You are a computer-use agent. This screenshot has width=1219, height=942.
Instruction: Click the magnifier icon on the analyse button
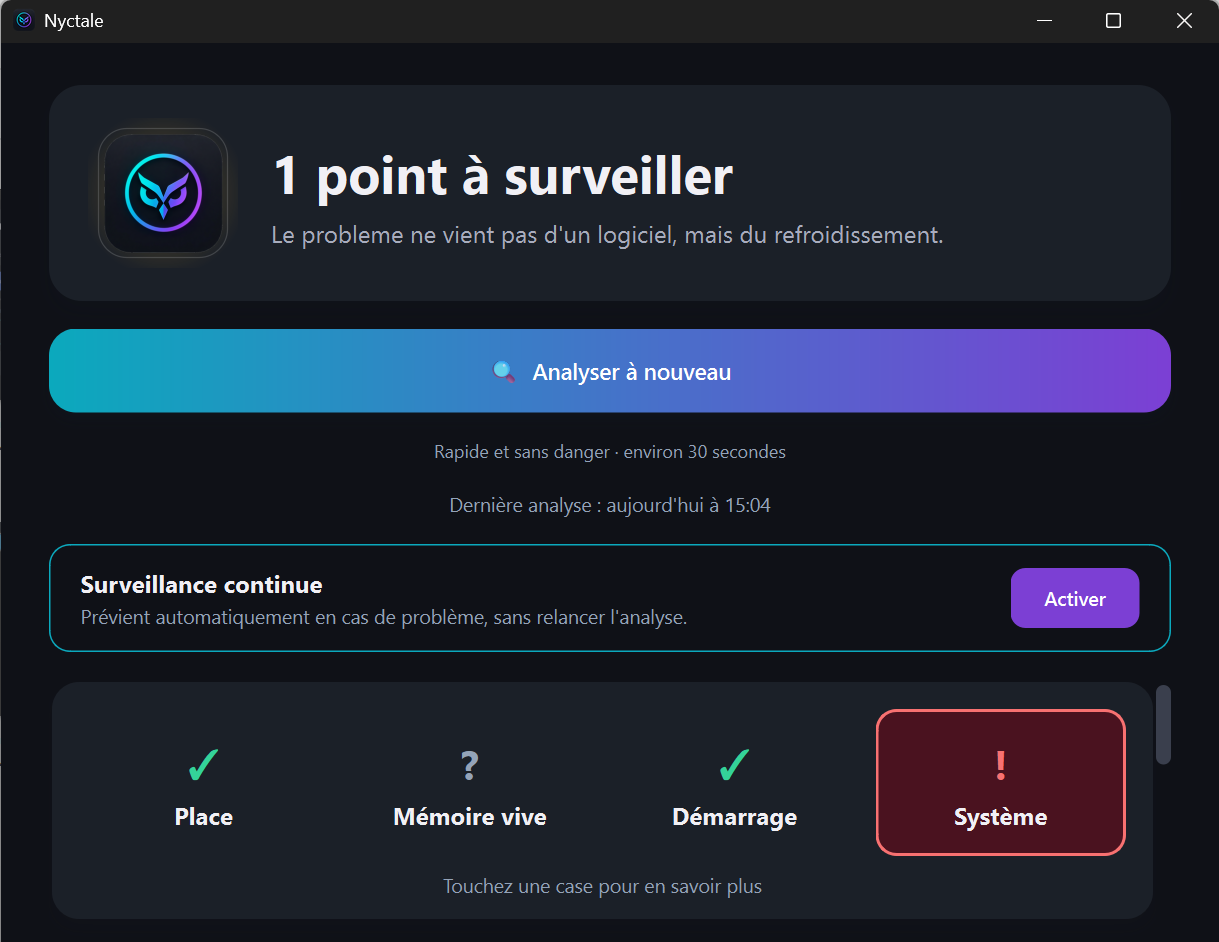tap(504, 372)
